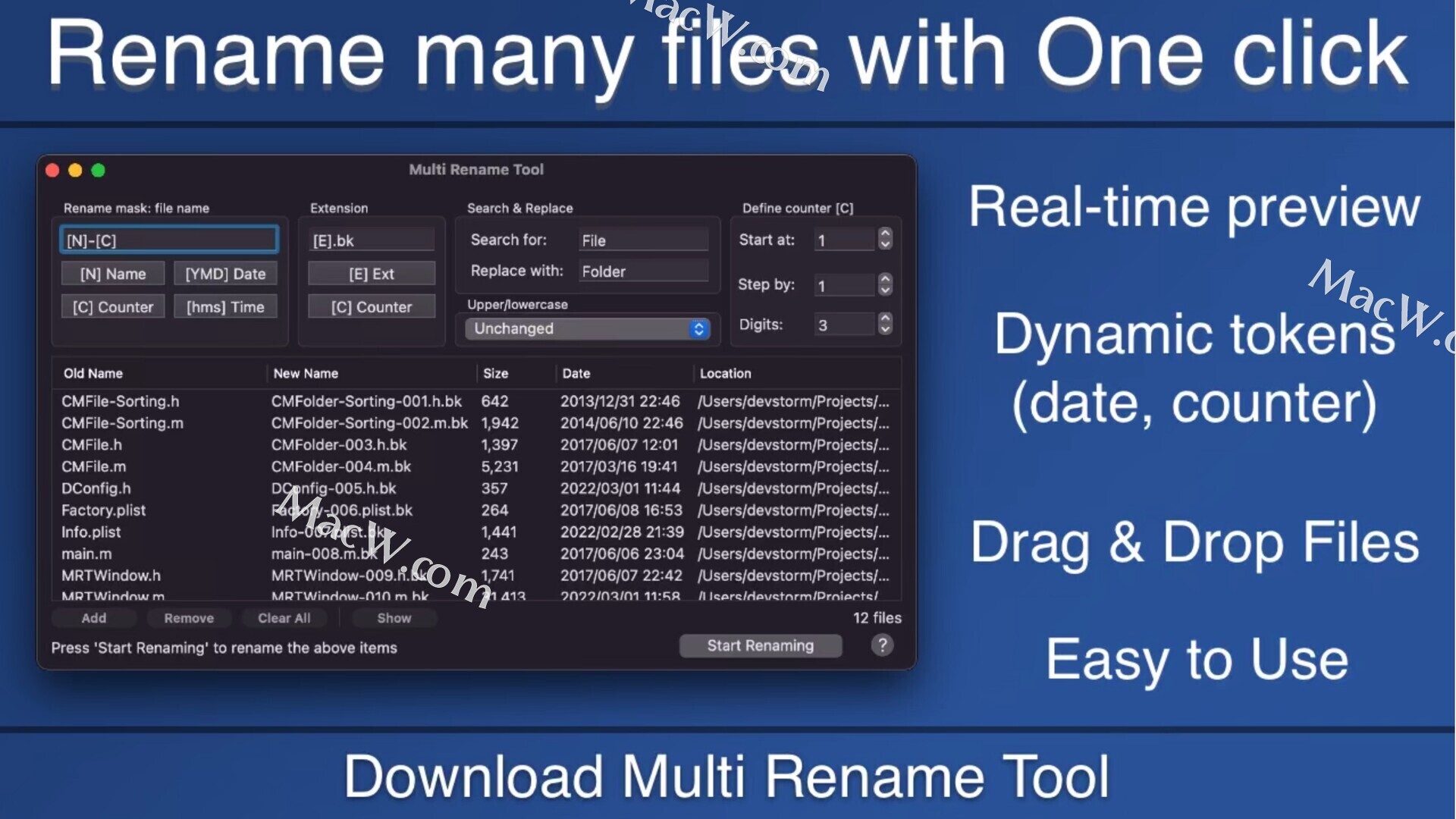1456x819 pixels.
Task: Zoom the Multi Rename Tool window
Action: [98, 170]
